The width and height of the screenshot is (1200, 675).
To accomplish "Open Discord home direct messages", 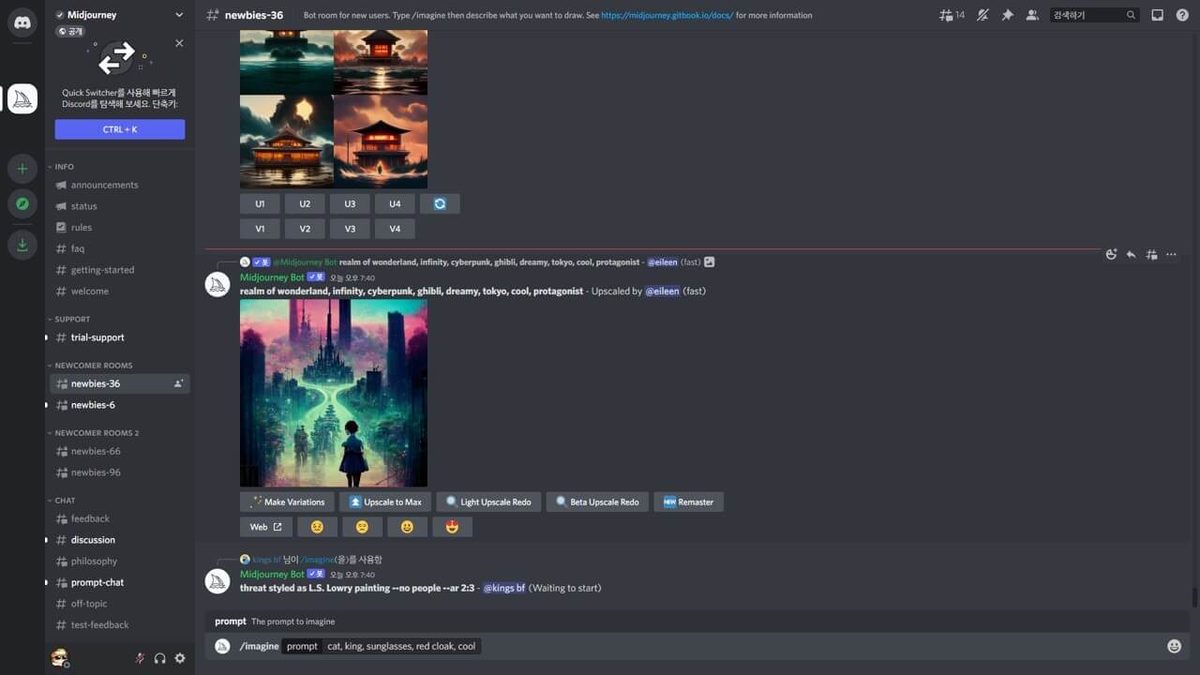I will 22,22.
